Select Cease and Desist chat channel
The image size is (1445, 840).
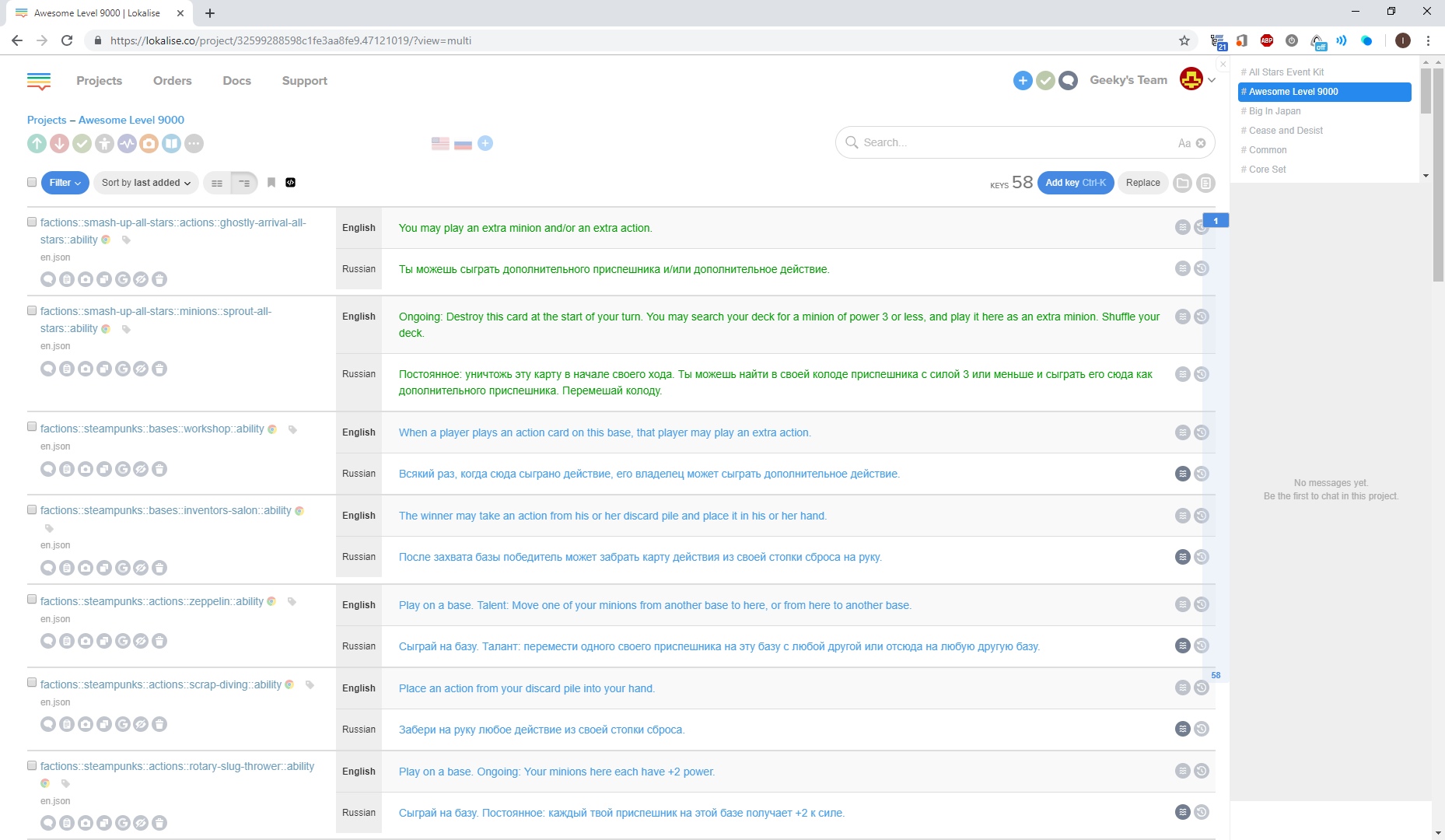(1324, 131)
